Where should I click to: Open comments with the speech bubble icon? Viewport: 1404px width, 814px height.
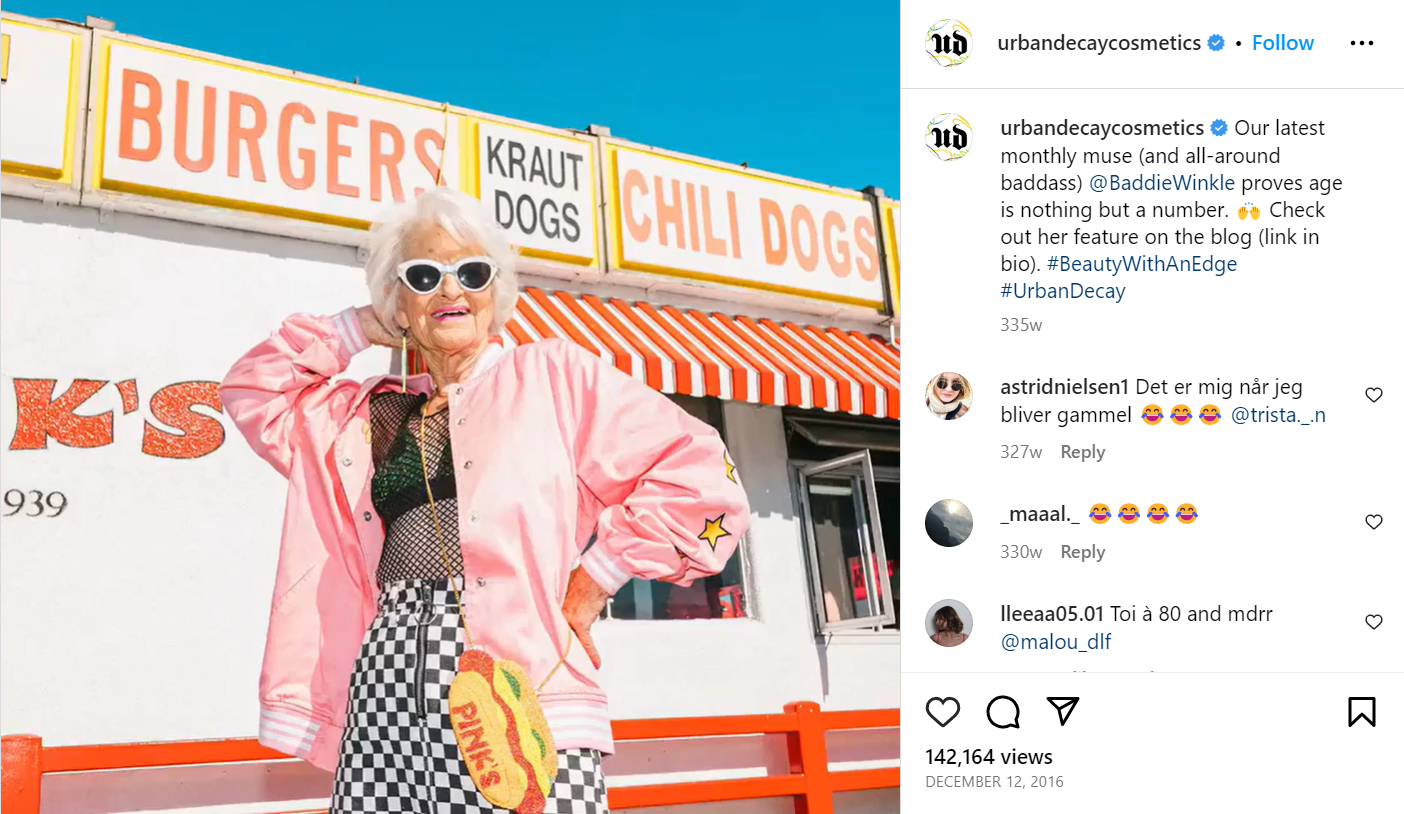click(x=1002, y=711)
